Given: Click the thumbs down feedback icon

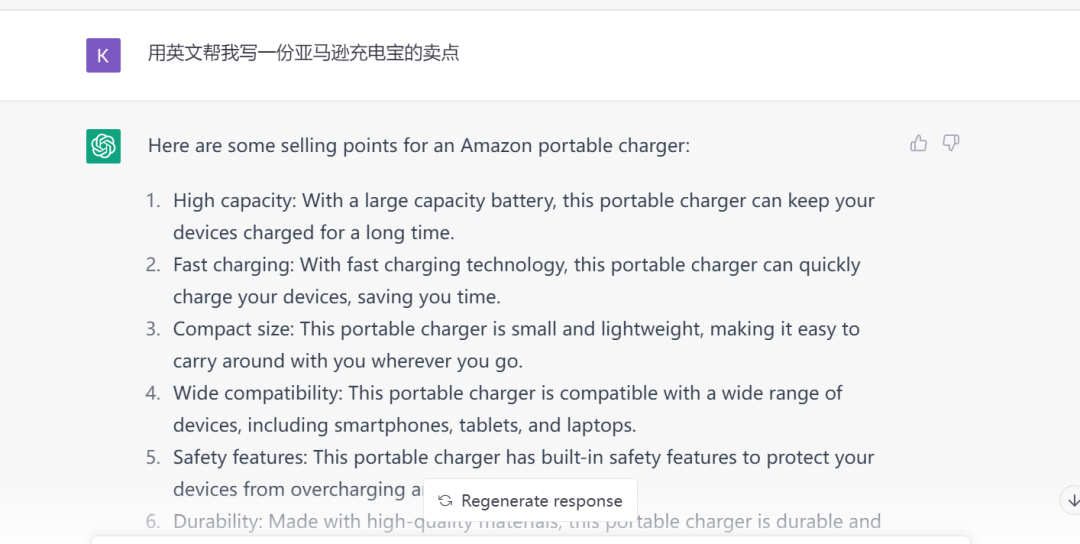Looking at the screenshot, I should click(x=951, y=143).
